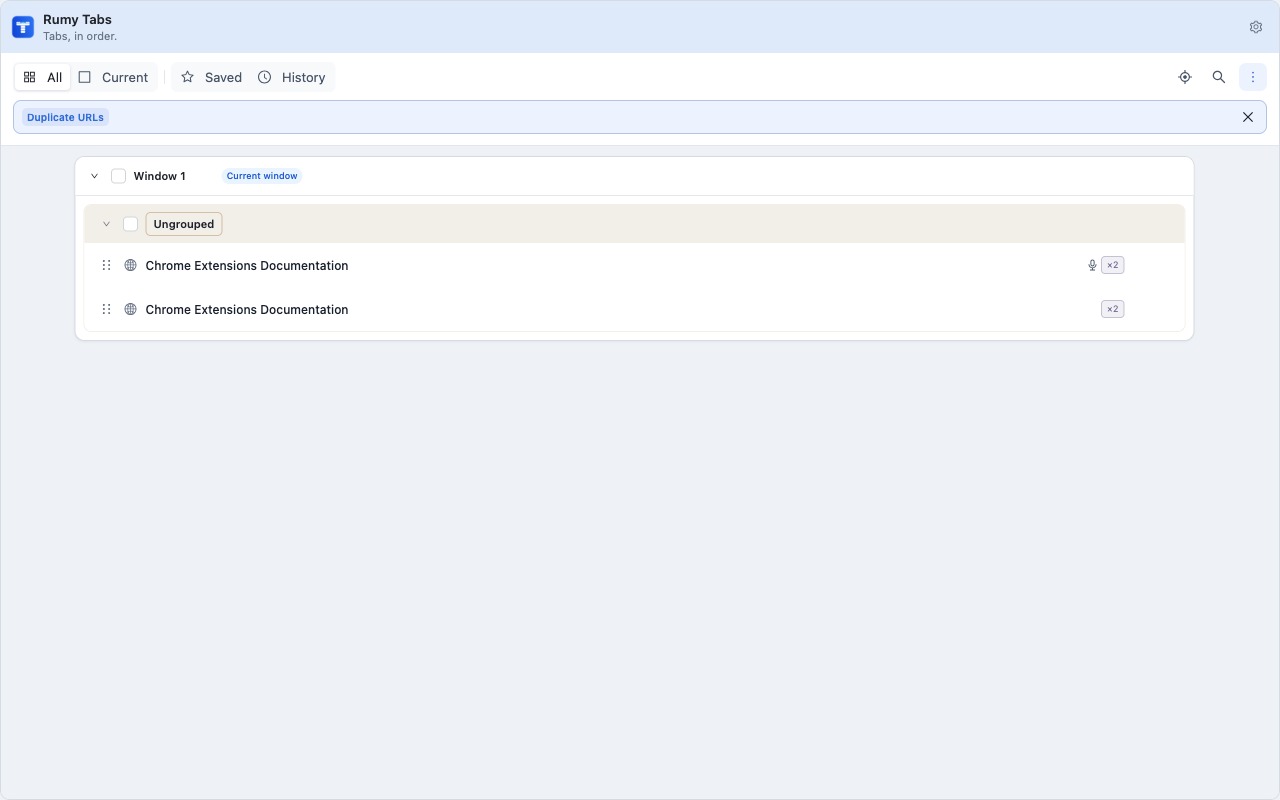
Task: Open the History tab
Action: click(292, 77)
